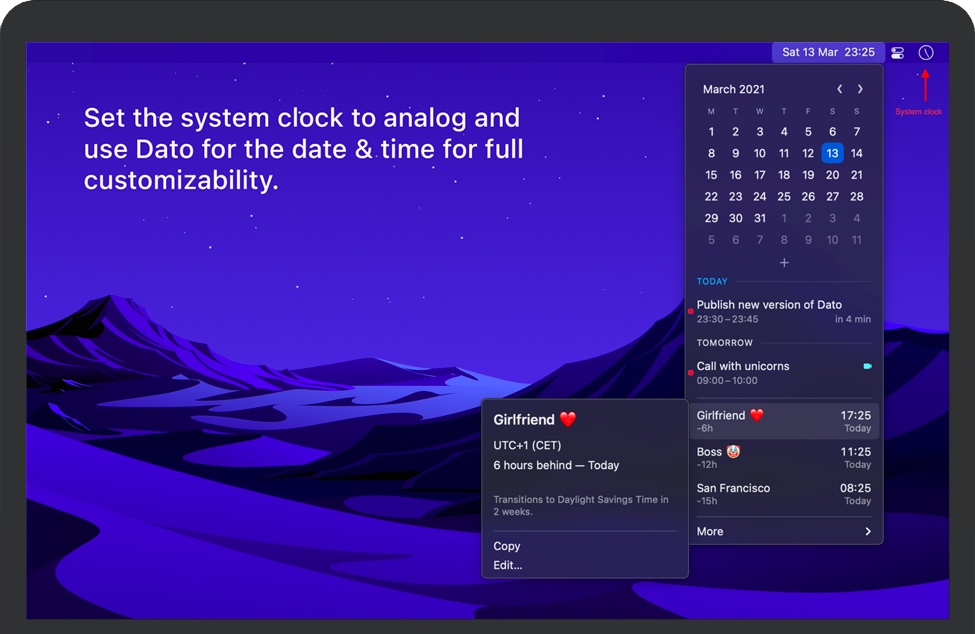
Task: Click the video call icon on Call with unicorns
Action: [867, 366]
